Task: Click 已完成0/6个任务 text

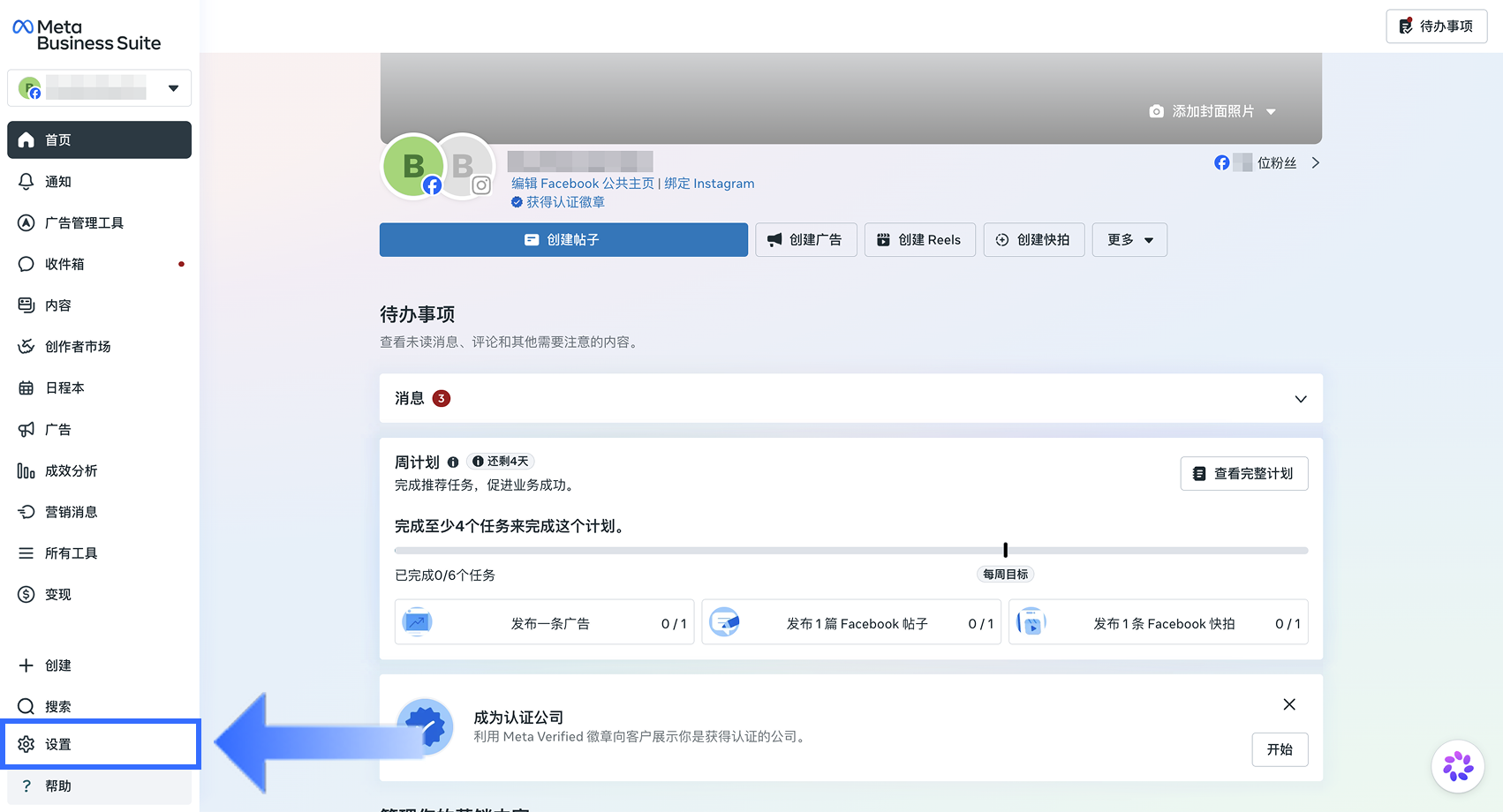Action: click(445, 575)
